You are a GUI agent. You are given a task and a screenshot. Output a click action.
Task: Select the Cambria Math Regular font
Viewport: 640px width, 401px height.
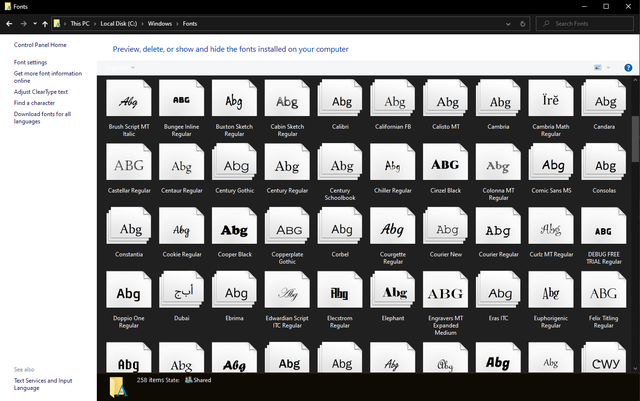(x=551, y=98)
